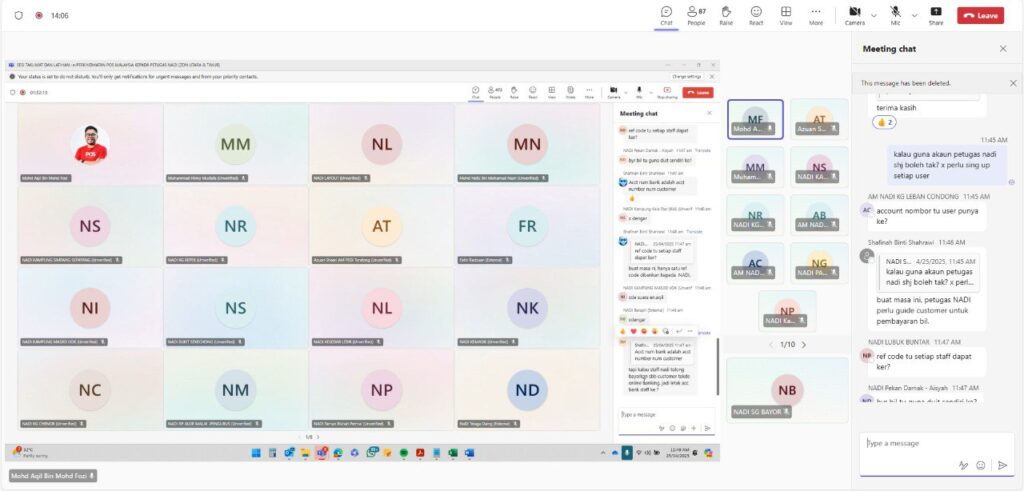This screenshot has height=491, width=1024.
Task: Share your screen using Share
Action: 935,14
